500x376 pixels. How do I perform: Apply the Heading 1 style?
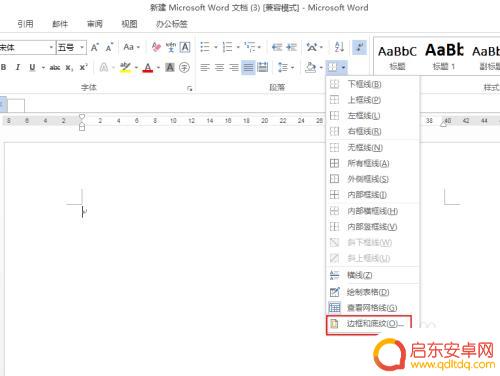point(444,57)
